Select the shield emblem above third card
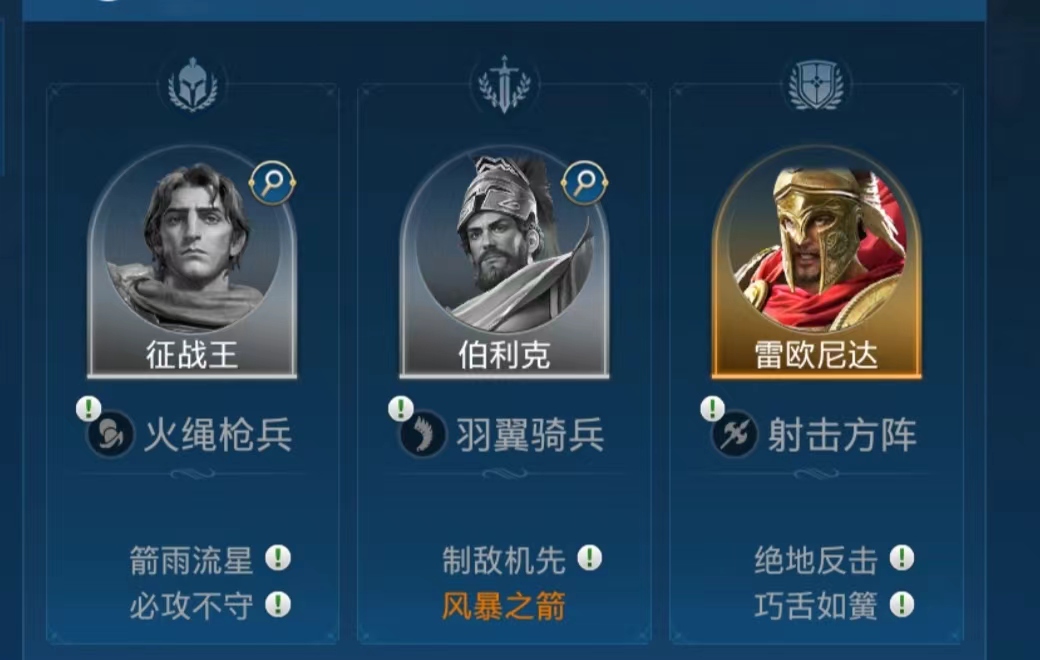The width and height of the screenshot is (1040, 660). (x=816, y=85)
